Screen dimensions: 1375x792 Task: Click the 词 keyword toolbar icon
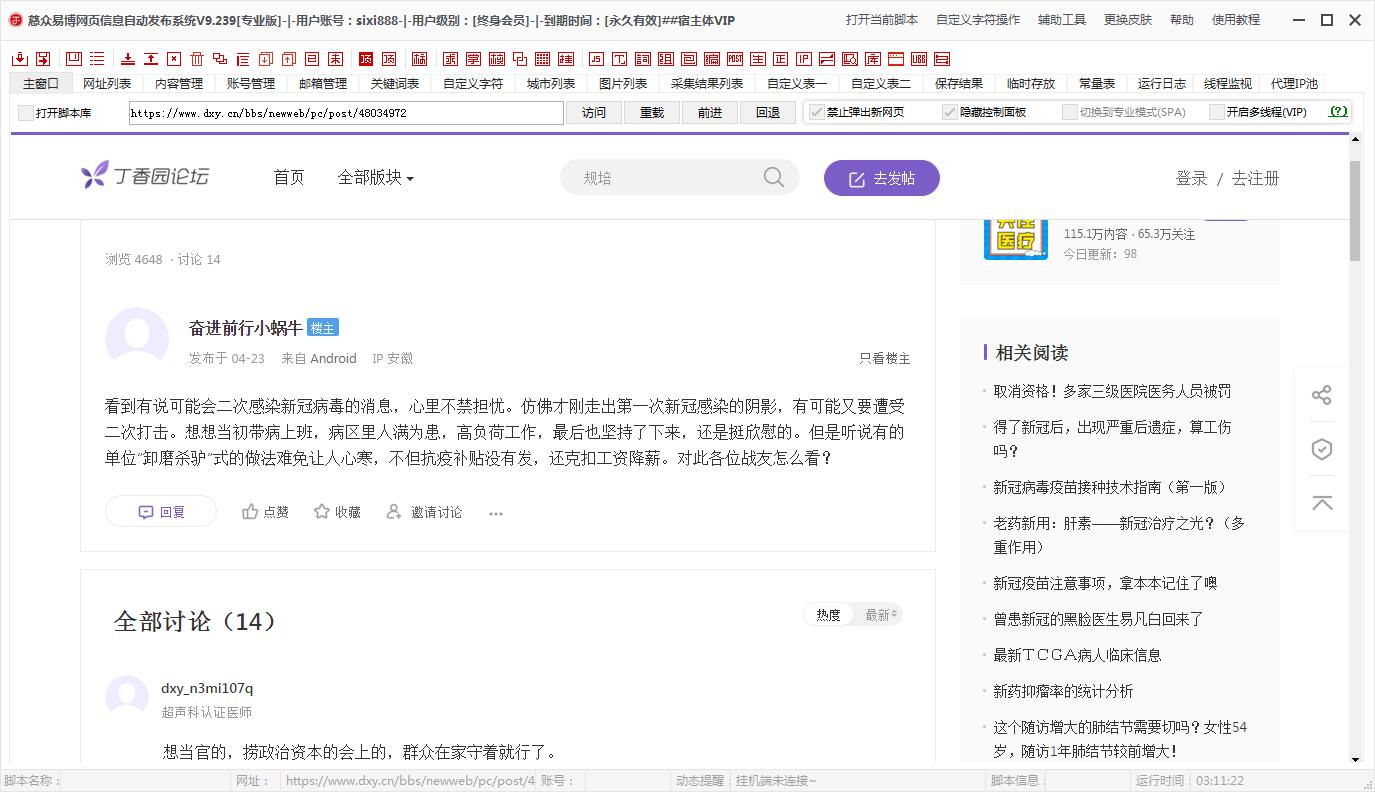642,59
